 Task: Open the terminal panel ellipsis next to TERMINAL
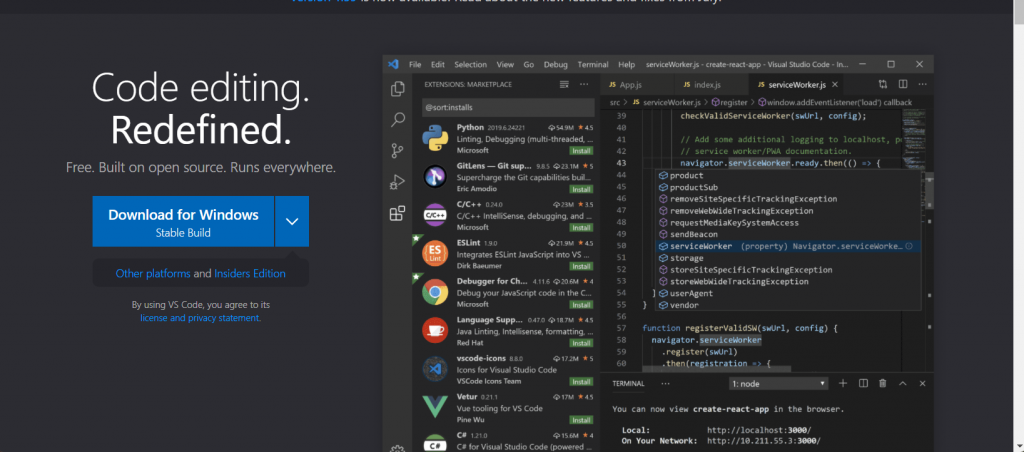pyautogui.click(x=665, y=384)
